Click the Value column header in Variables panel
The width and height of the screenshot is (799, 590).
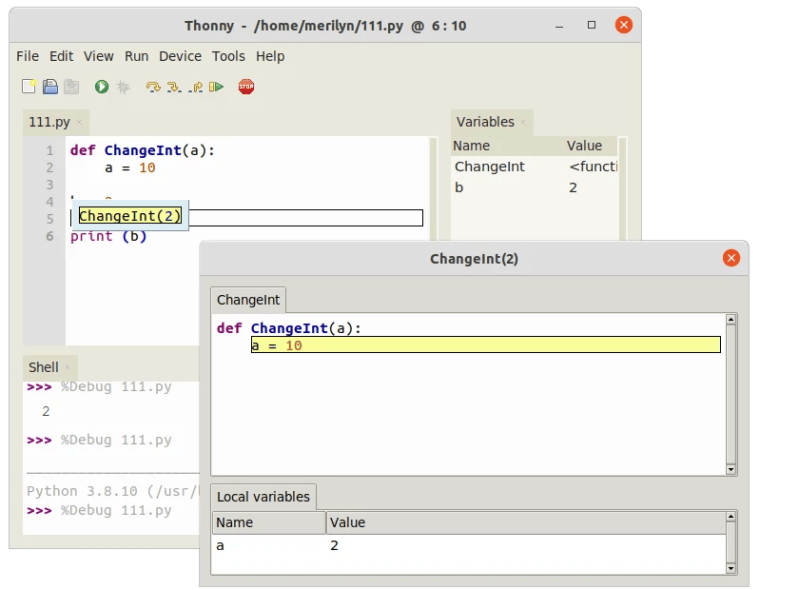pyautogui.click(x=591, y=146)
